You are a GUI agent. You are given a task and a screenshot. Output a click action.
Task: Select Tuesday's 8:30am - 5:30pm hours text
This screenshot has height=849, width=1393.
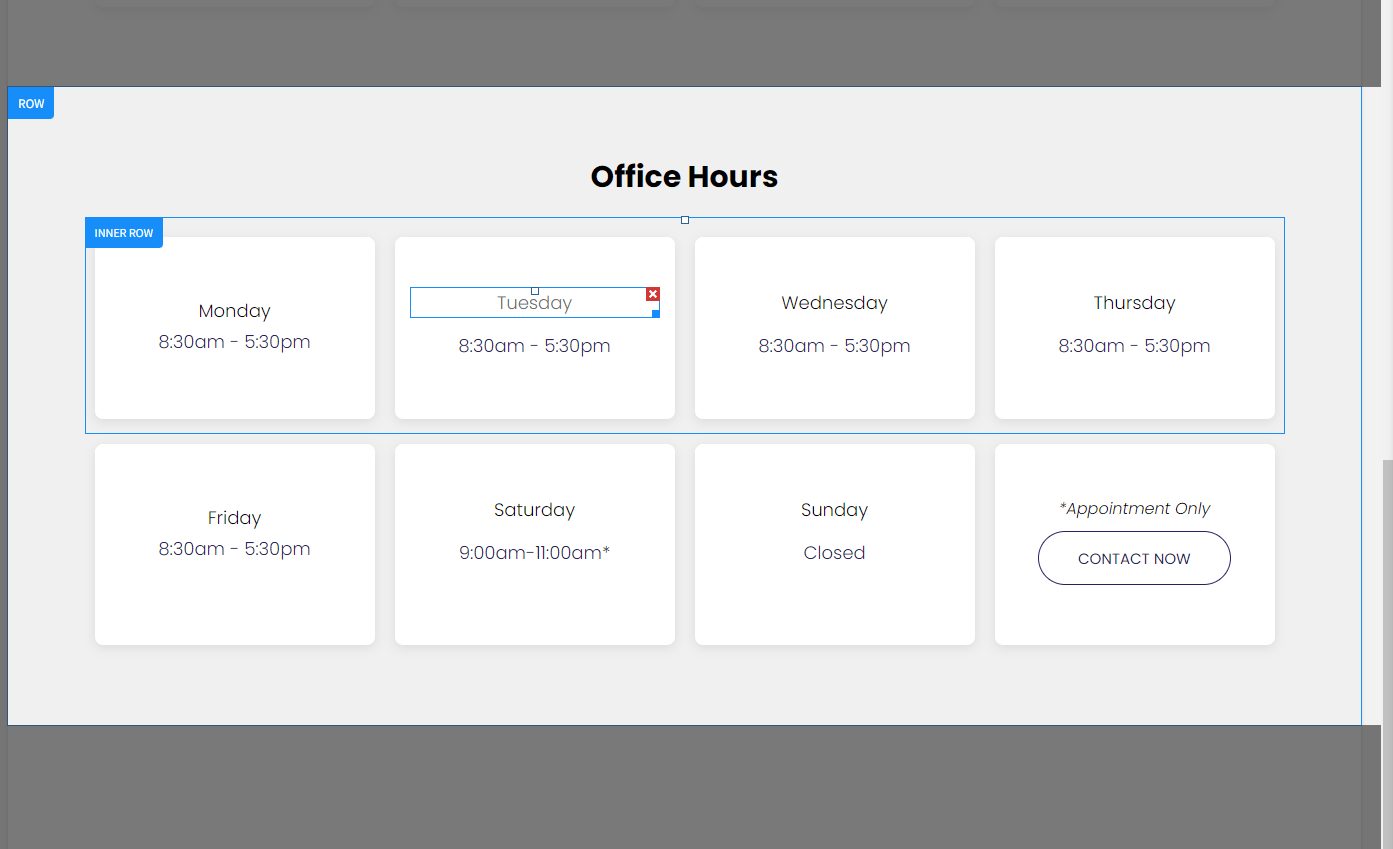535,346
